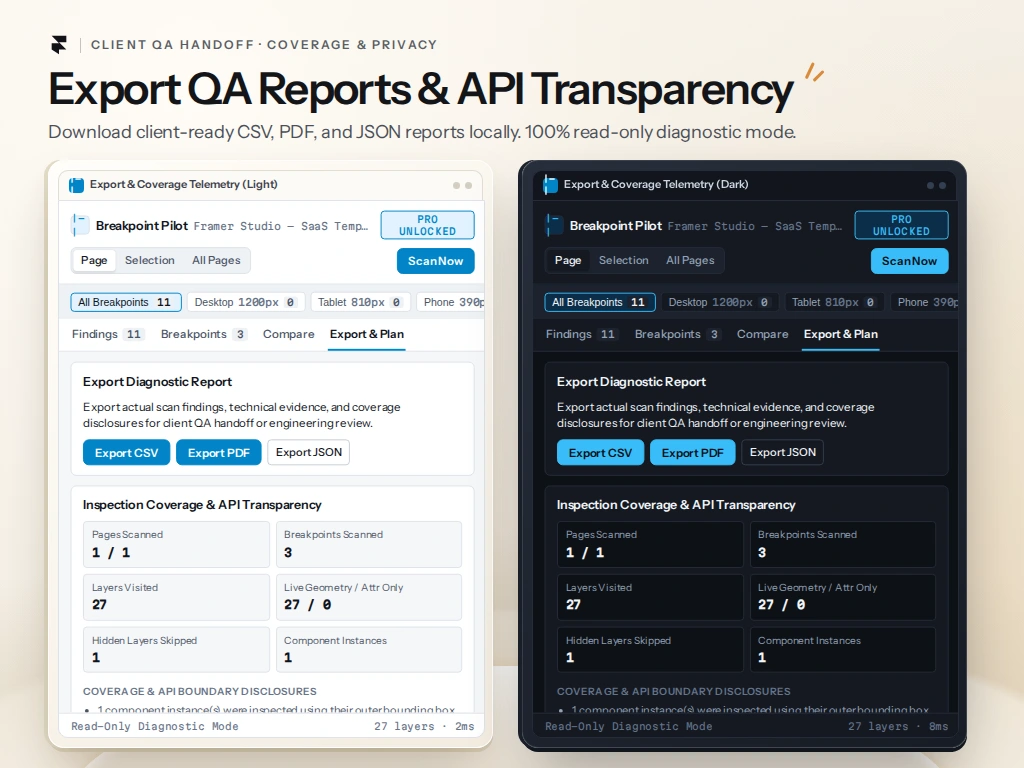Click Export CSV in the Dark panel
The image size is (1024, 768).
tap(600, 453)
